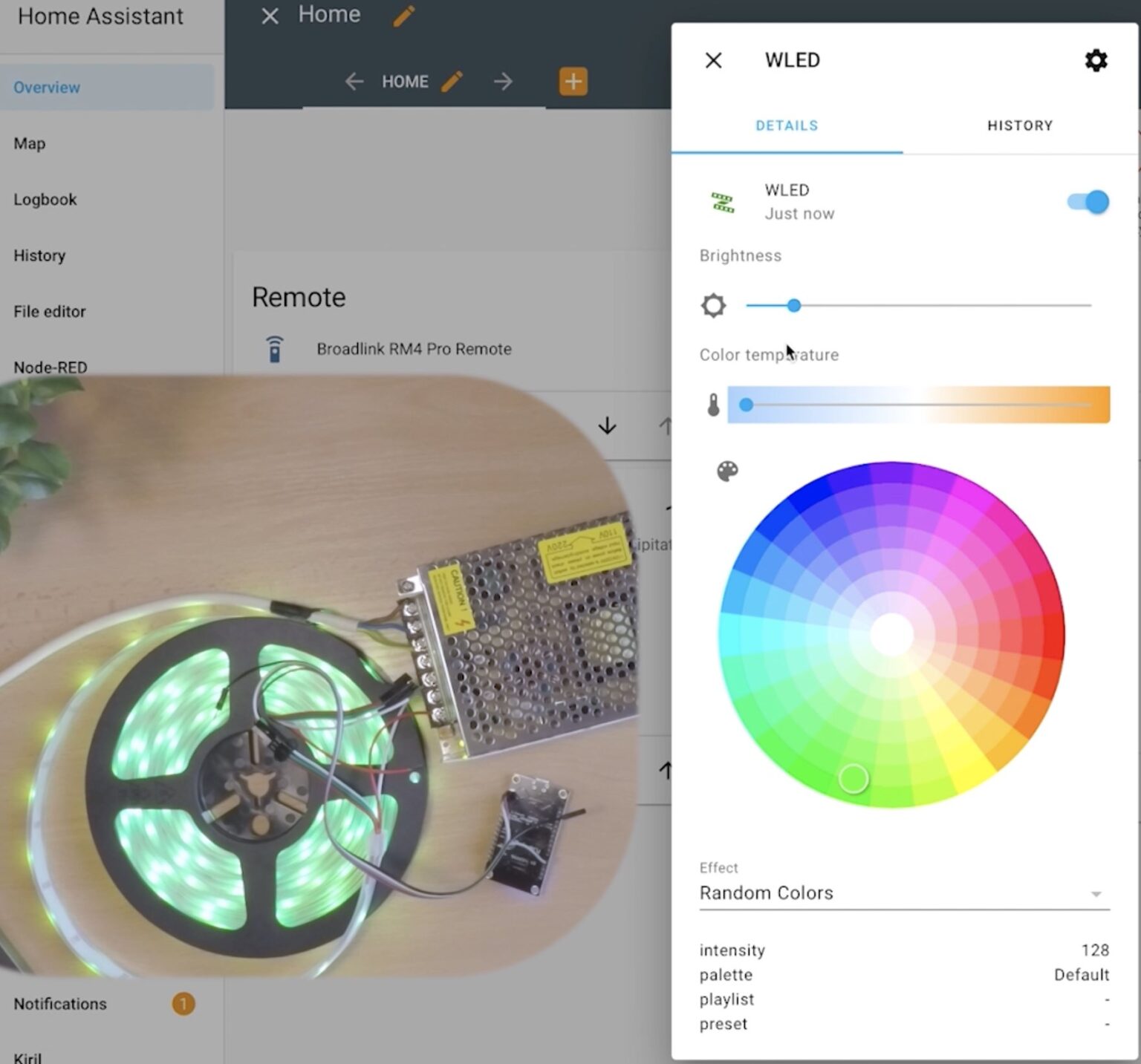Screen dimensions: 1141x1064
Task: Switch to the HISTORY tab
Action: [x=1019, y=125]
